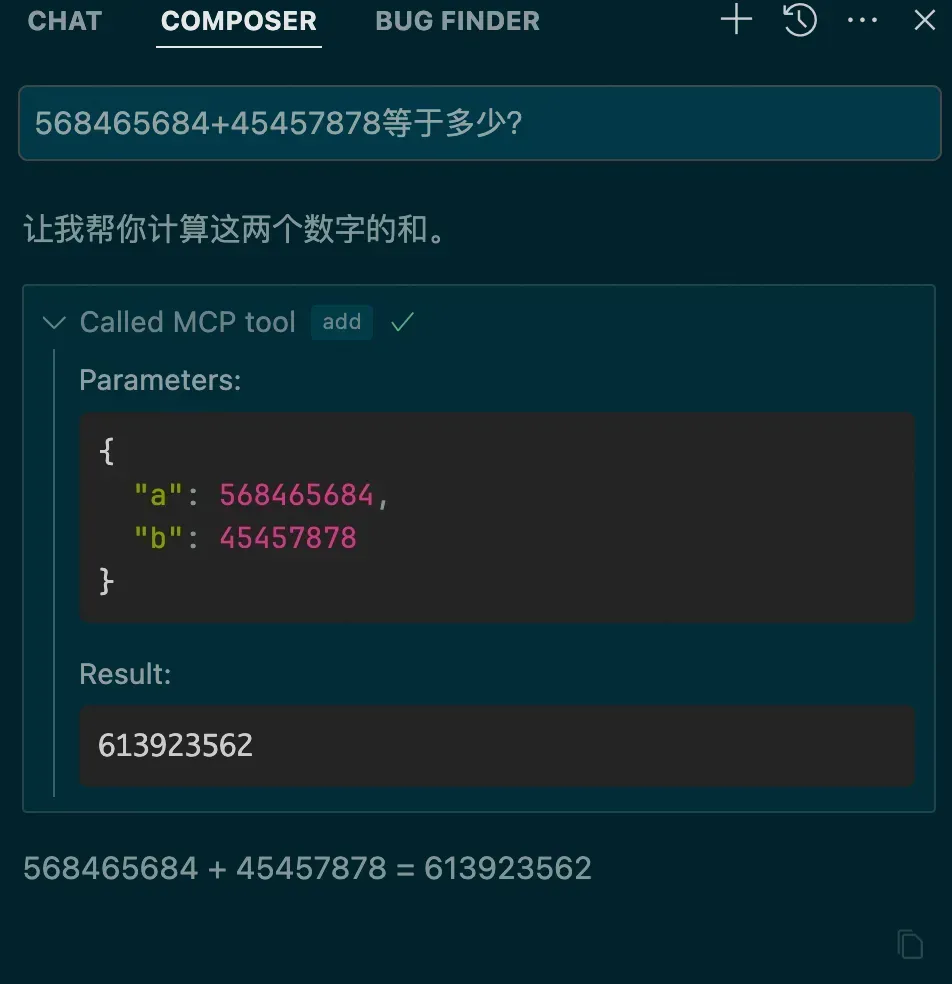Click the final equation answer line

coord(308,869)
